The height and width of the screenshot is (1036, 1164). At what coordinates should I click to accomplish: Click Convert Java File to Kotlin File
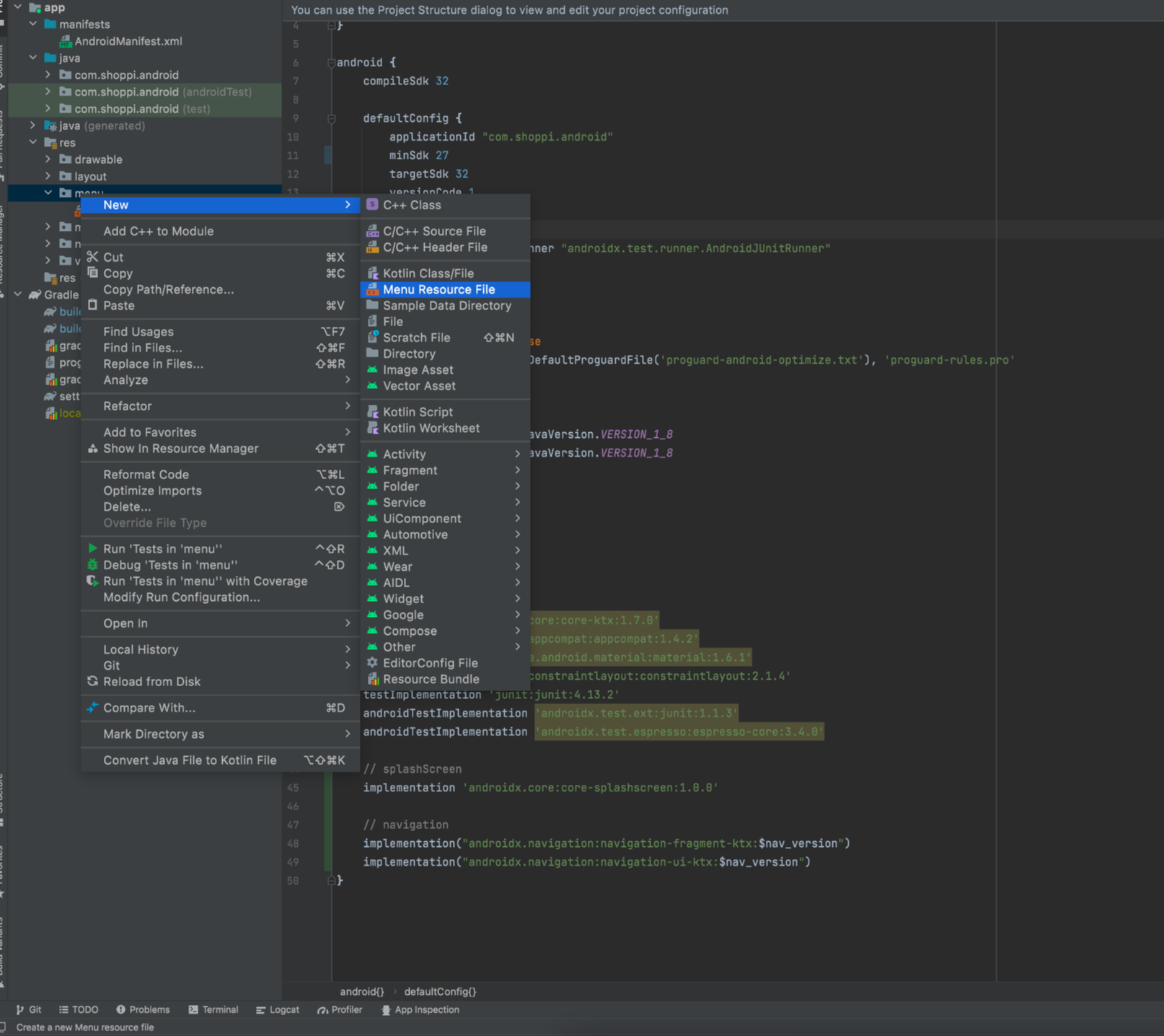[x=220, y=760]
